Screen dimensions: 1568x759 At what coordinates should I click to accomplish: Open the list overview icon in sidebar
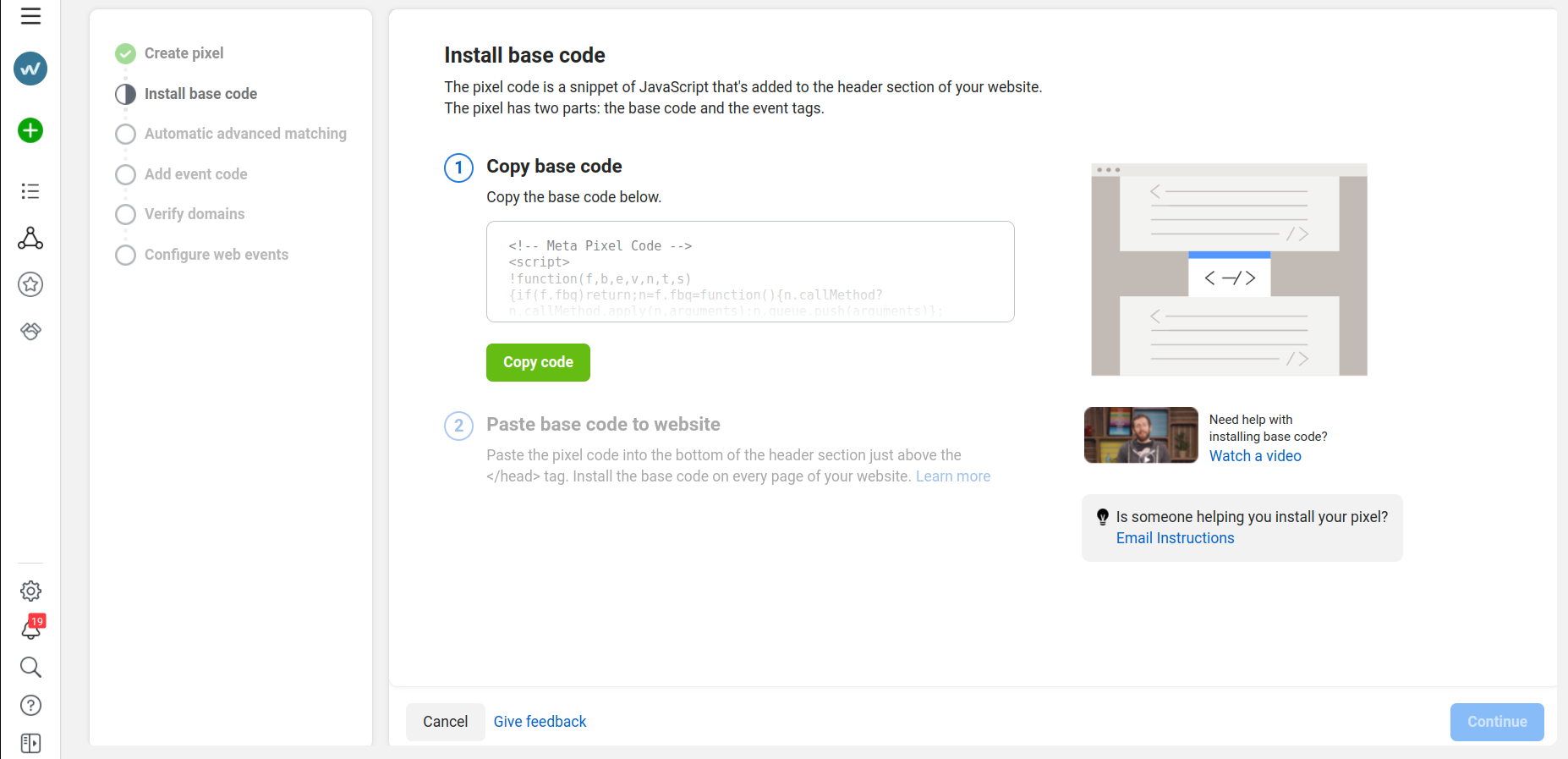tap(30, 191)
